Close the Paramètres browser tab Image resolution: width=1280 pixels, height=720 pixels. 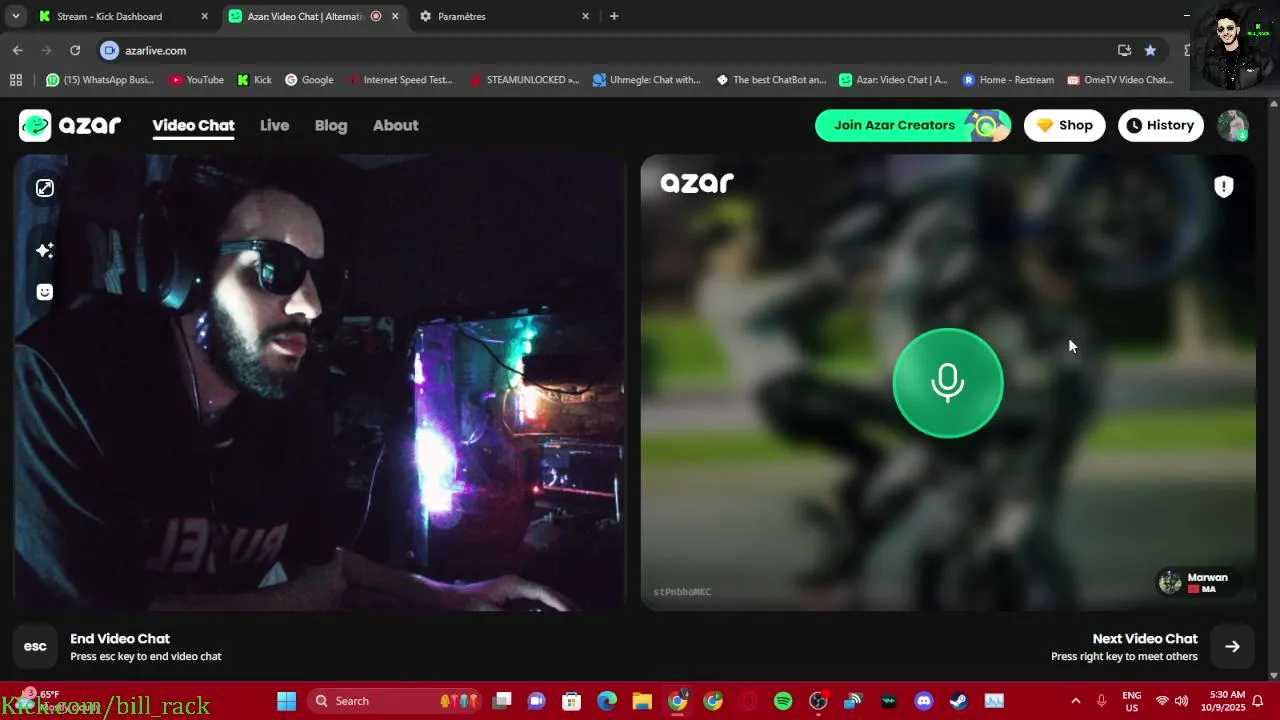click(x=585, y=16)
